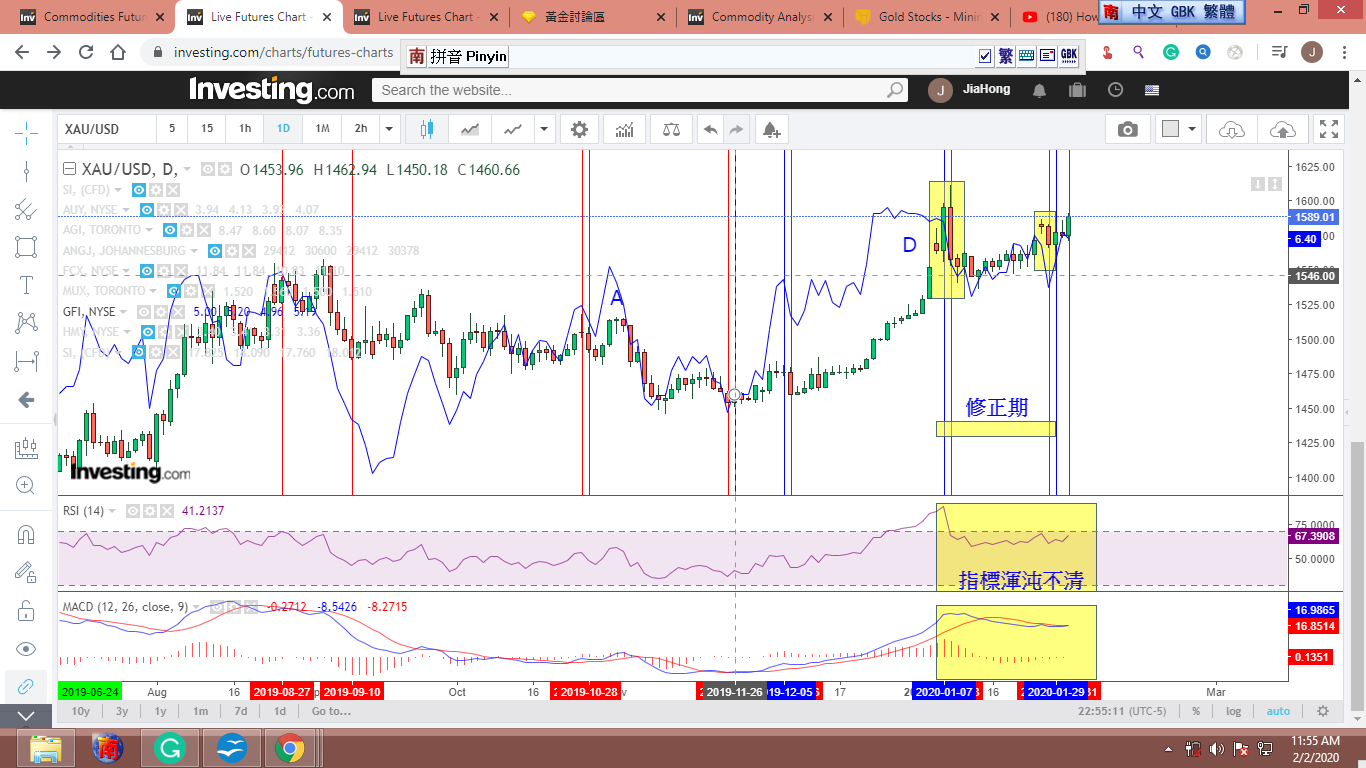Image resolution: width=1366 pixels, height=768 pixels.
Task: Select the candlestick chart style icon
Action: click(x=427, y=129)
